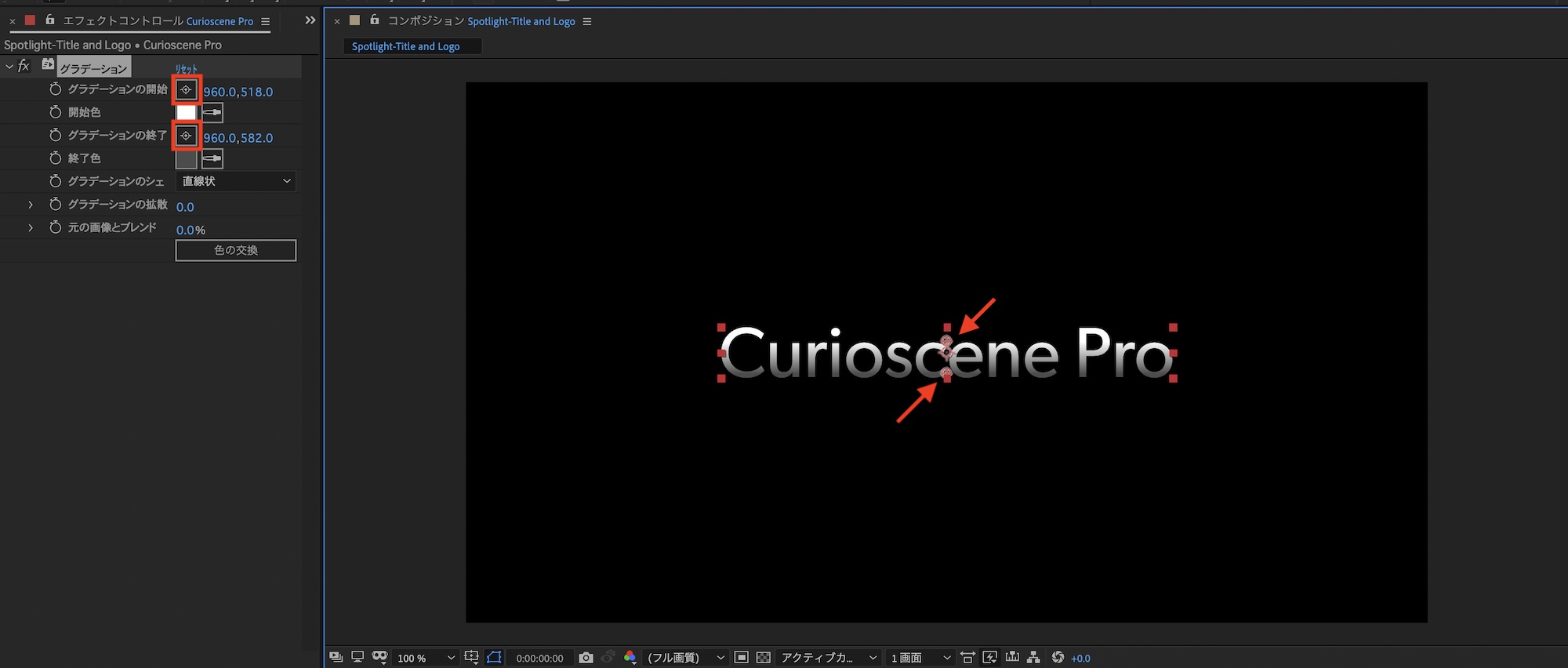
Task: Enable stopwatch for グラデーションの拡散
Action: point(55,205)
